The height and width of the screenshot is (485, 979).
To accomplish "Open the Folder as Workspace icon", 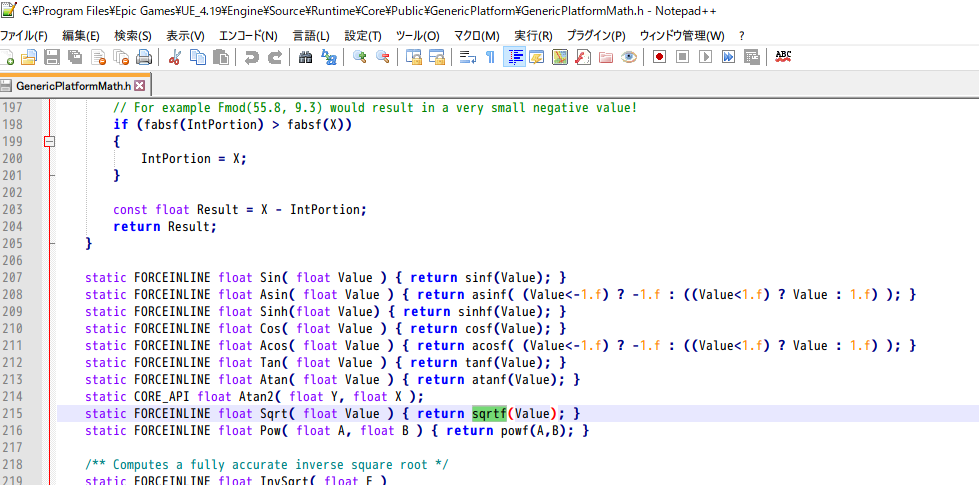I will [x=606, y=57].
